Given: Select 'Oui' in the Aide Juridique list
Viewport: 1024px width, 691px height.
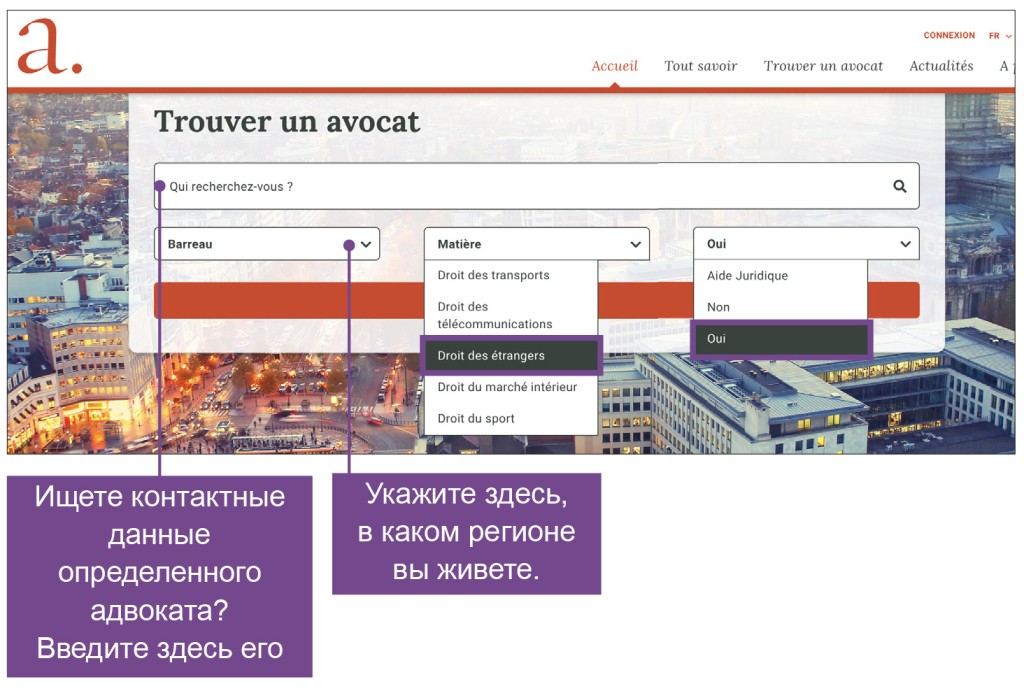Looking at the screenshot, I should click(x=782, y=338).
